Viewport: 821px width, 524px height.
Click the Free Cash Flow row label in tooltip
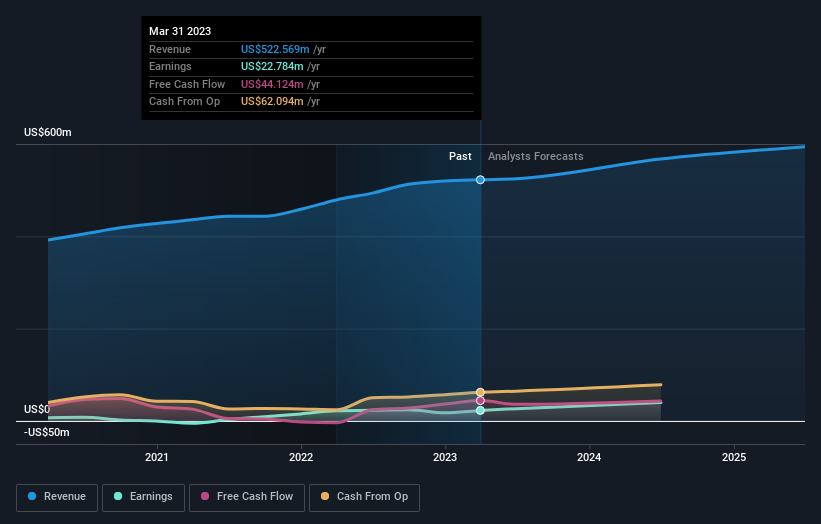[187, 84]
